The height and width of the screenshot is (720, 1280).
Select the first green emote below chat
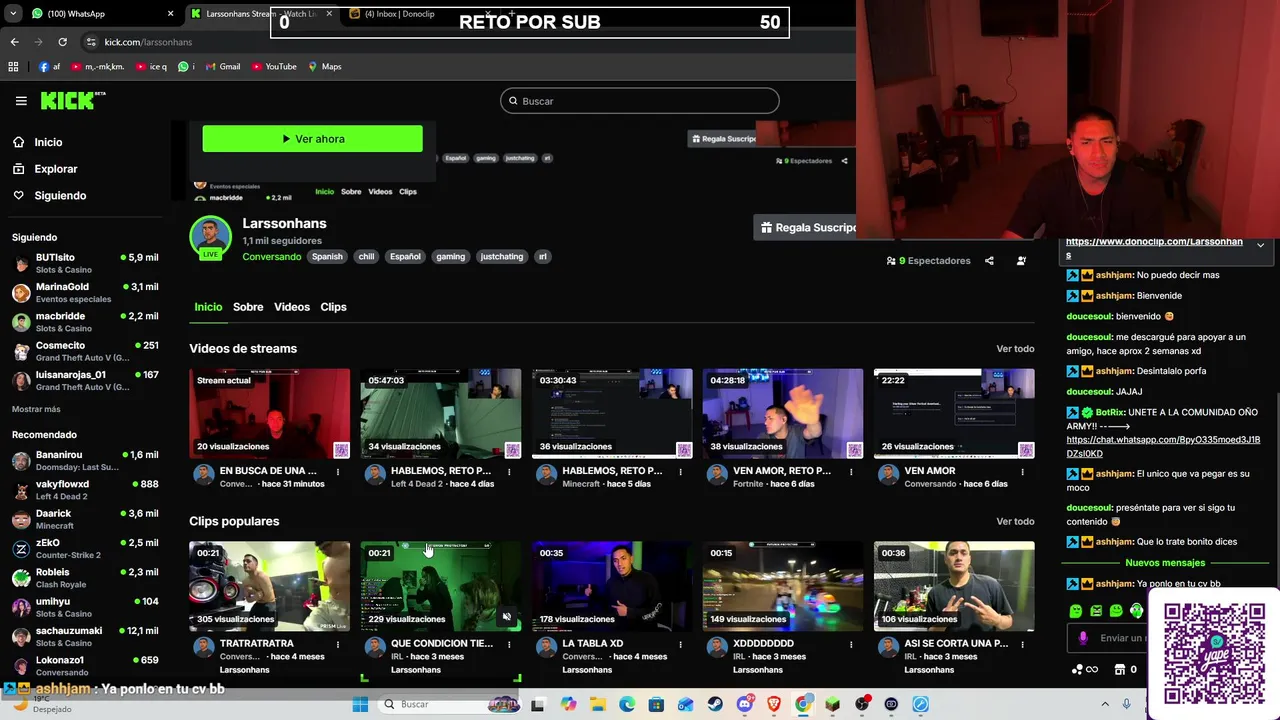pos(1076,611)
